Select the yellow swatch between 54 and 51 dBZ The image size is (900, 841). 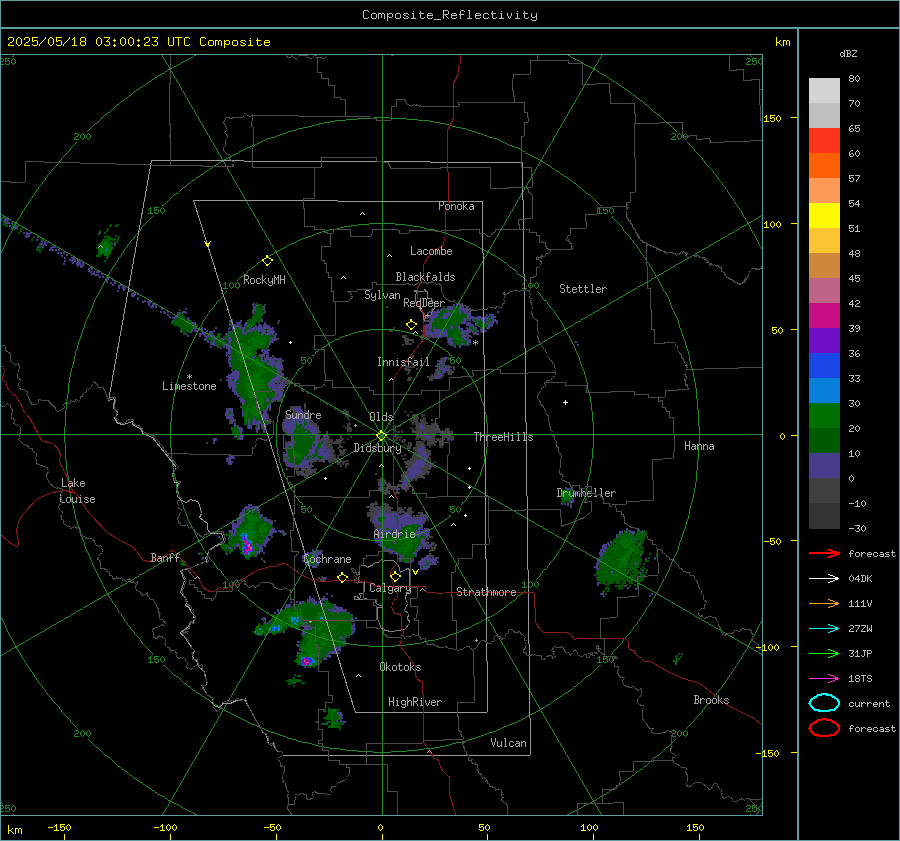click(x=824, y=216)
